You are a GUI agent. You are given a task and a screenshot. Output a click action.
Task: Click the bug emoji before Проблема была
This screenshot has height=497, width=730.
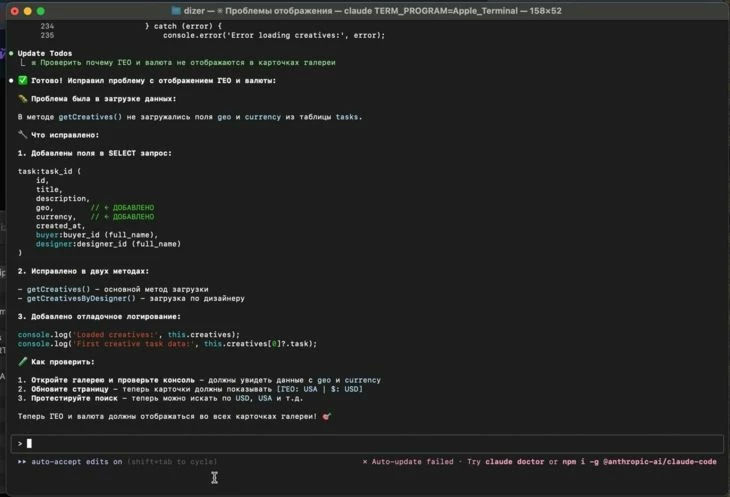click(23, 99)
